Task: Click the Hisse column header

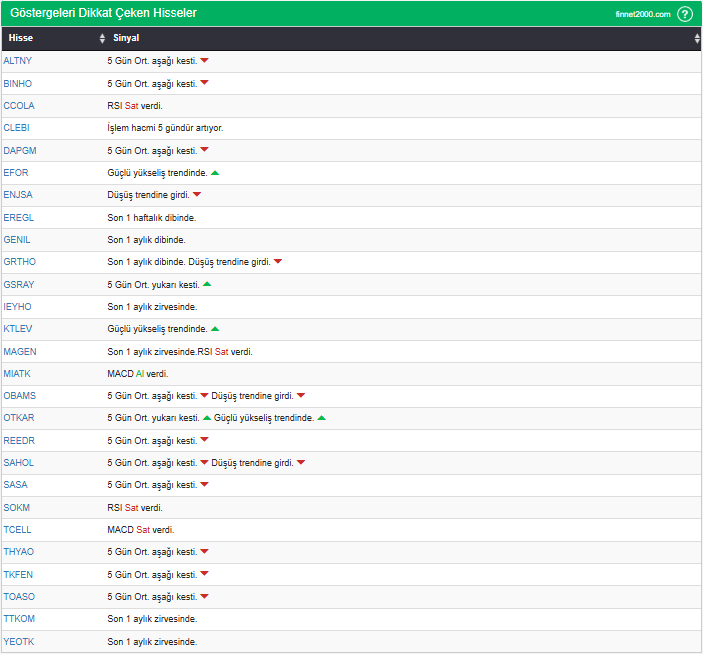Action: pyautogui.click(x=21, y=38)
